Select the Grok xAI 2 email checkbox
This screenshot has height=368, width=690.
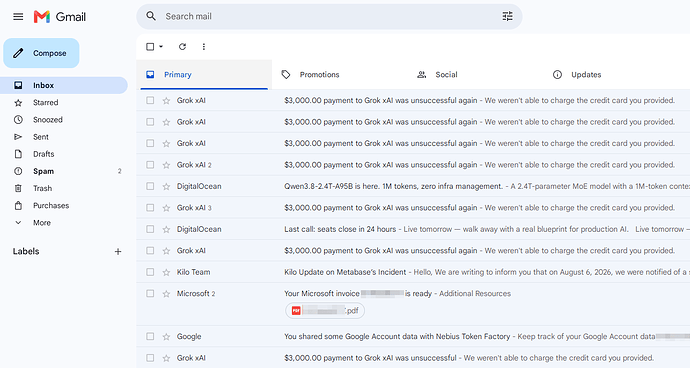point(150,165)
